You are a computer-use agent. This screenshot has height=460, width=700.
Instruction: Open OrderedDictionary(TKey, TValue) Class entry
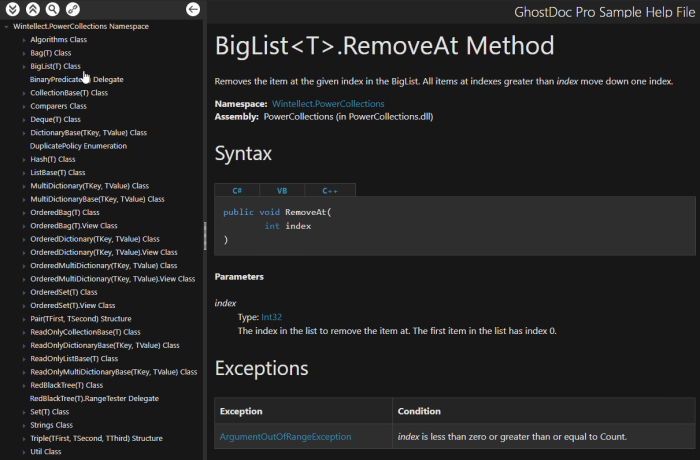point(95,239)
